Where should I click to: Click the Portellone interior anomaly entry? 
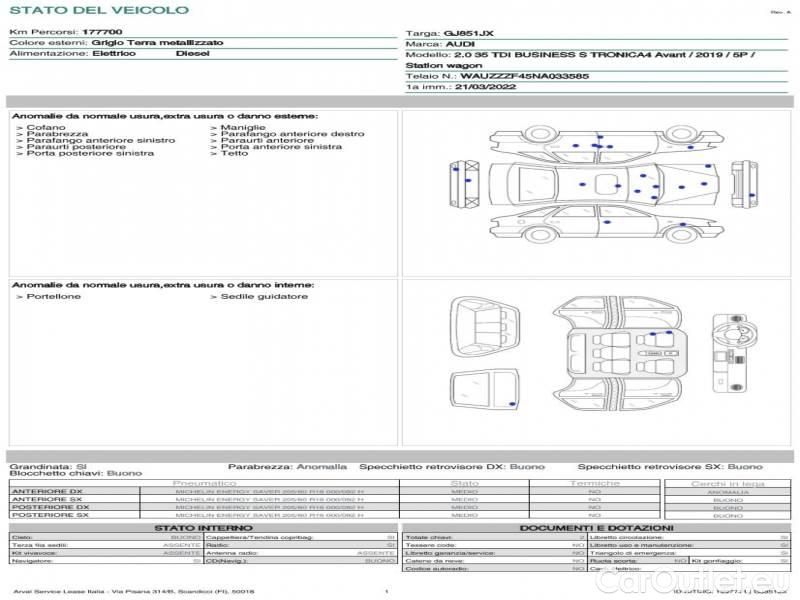(46, 297)
